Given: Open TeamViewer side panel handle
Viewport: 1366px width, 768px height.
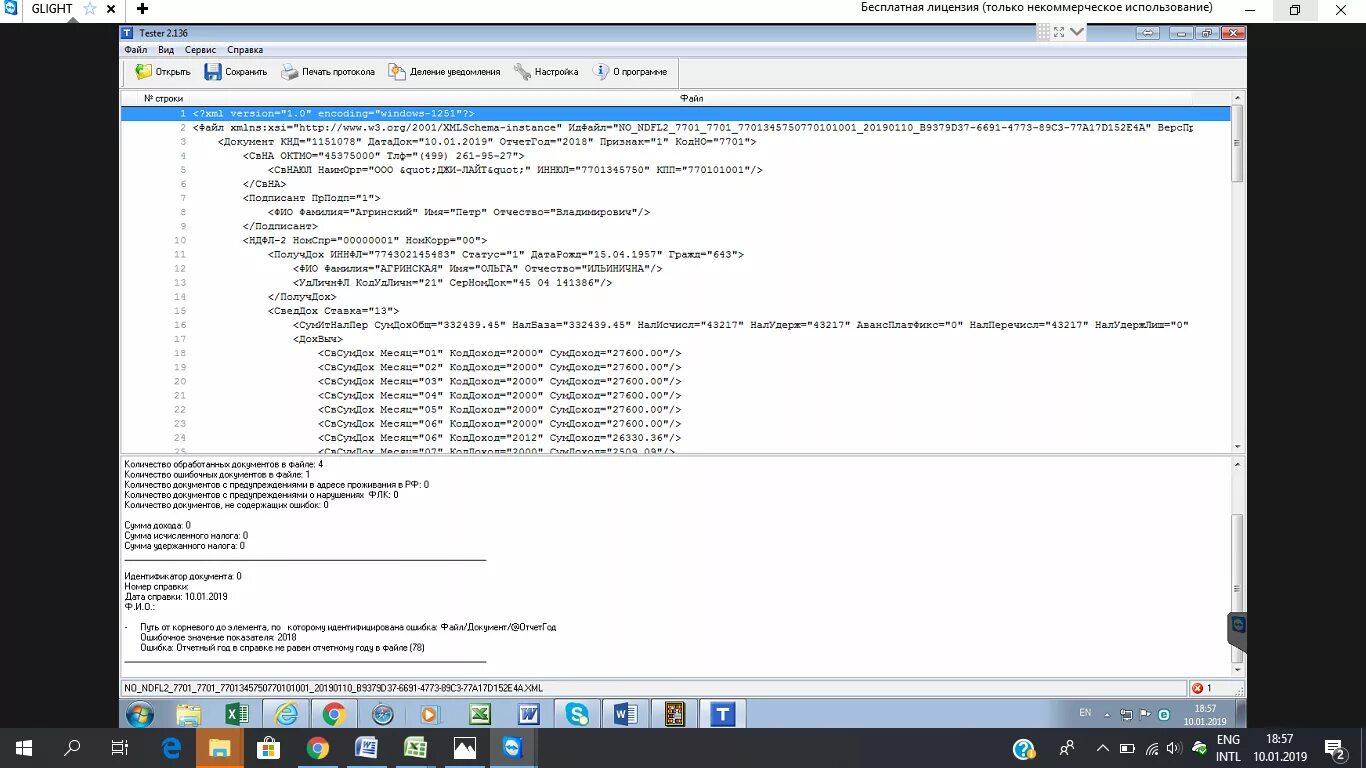Looking at the screenshot, I should 1237,631.
